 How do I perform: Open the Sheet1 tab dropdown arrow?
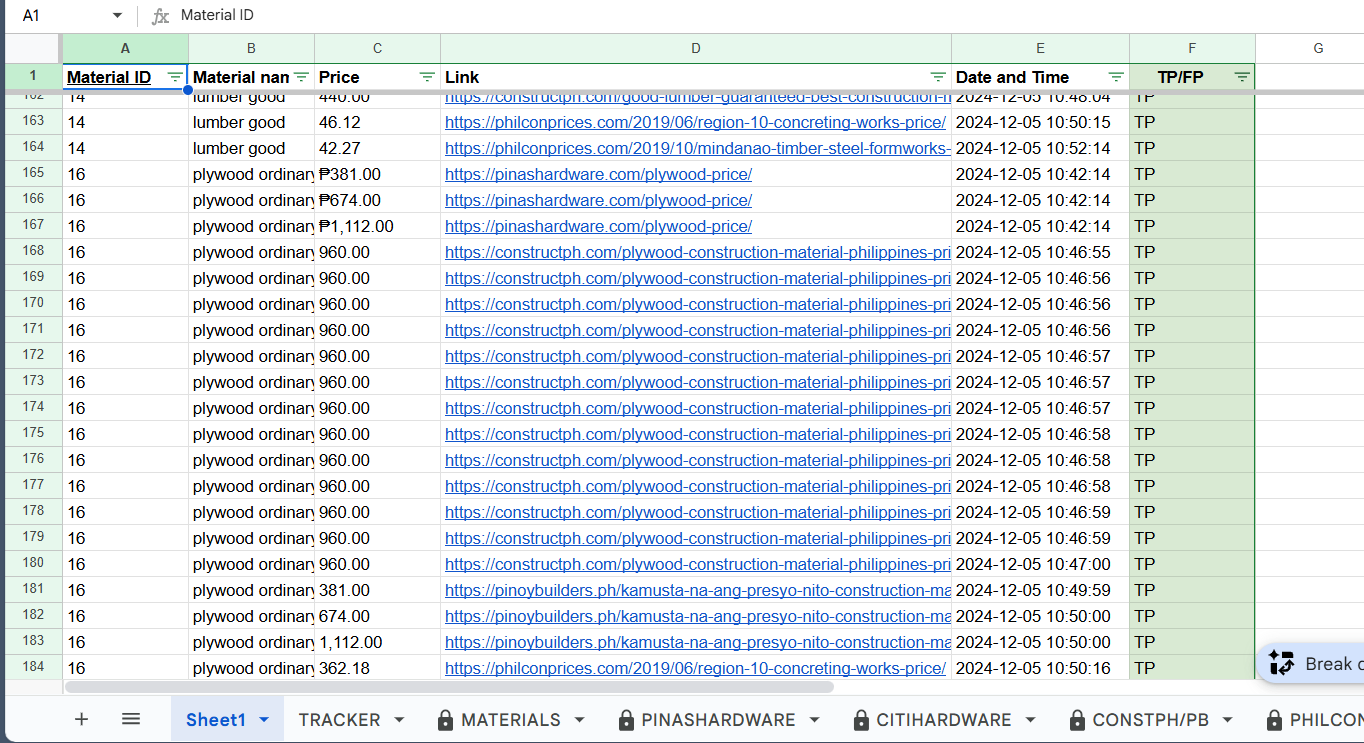click(x=265, y=720)
